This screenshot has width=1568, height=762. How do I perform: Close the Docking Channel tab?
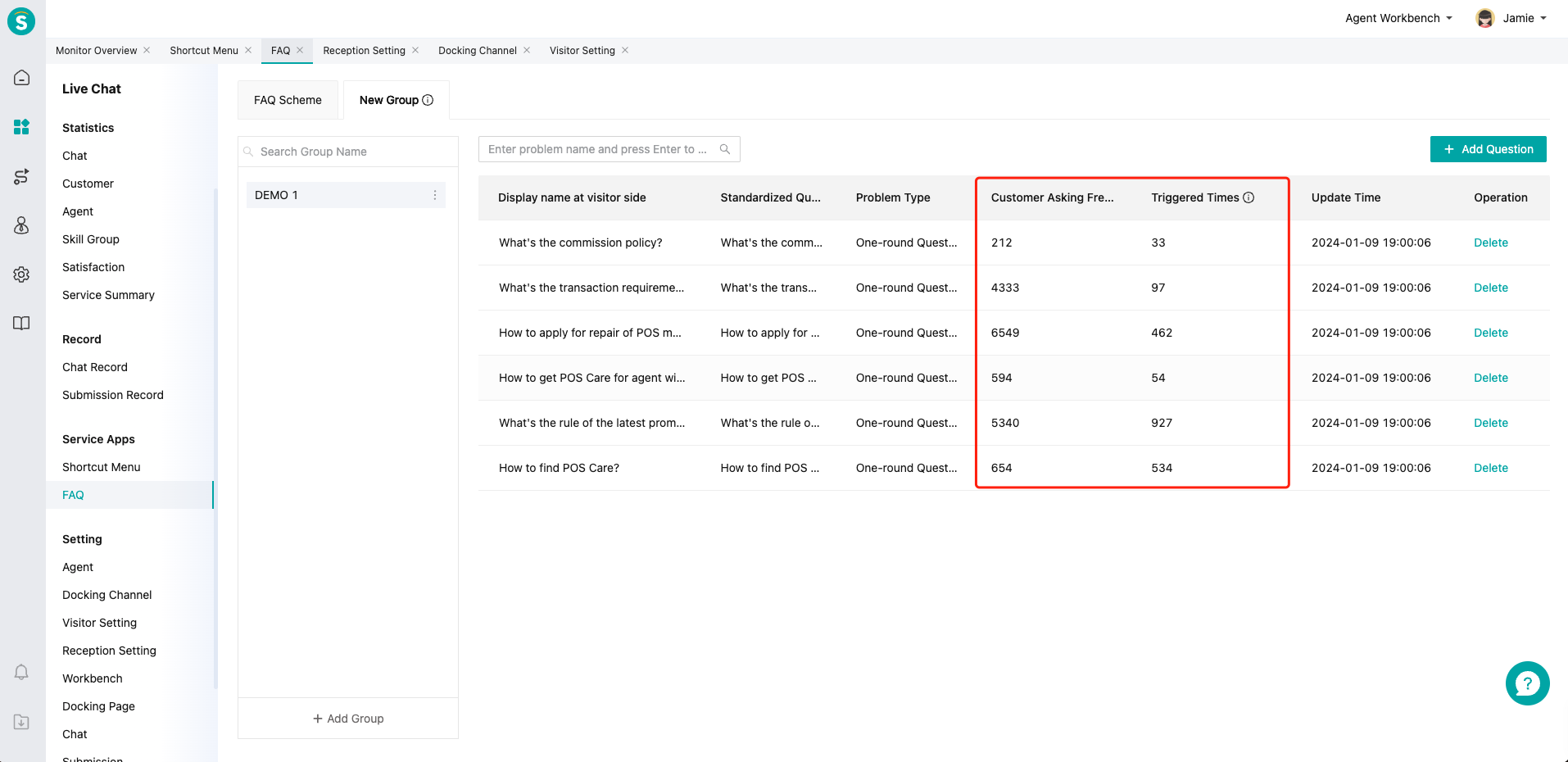click(x=527, y=50)
